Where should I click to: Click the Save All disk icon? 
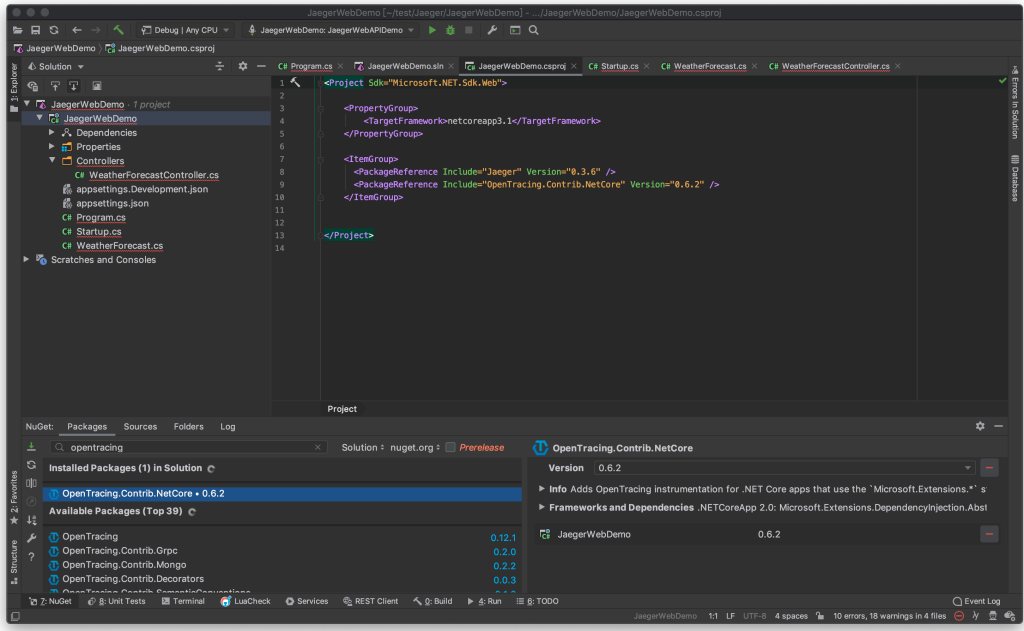(x=35, y=30)
